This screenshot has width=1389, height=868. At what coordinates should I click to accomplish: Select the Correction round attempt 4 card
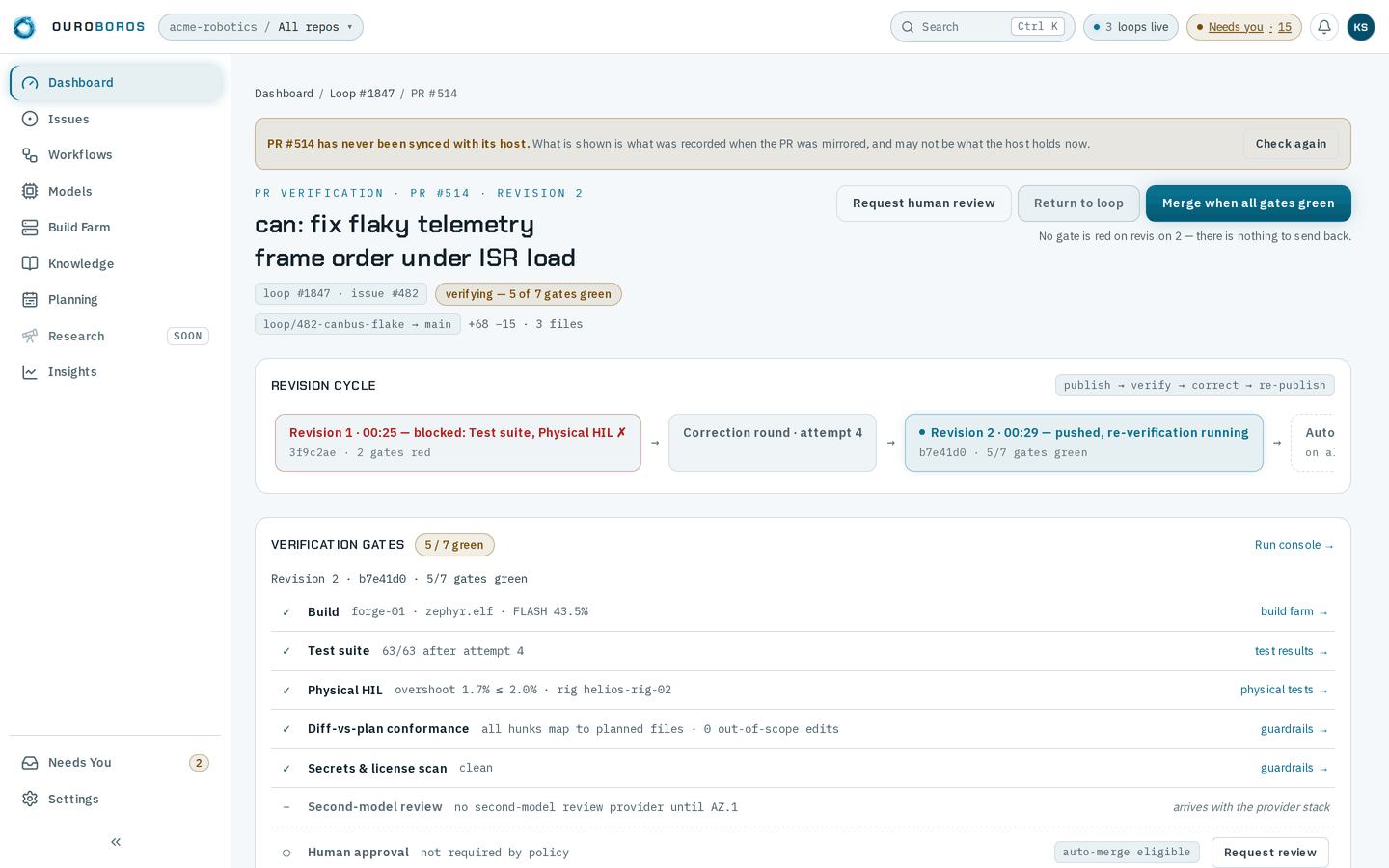(x=773, y=443)
